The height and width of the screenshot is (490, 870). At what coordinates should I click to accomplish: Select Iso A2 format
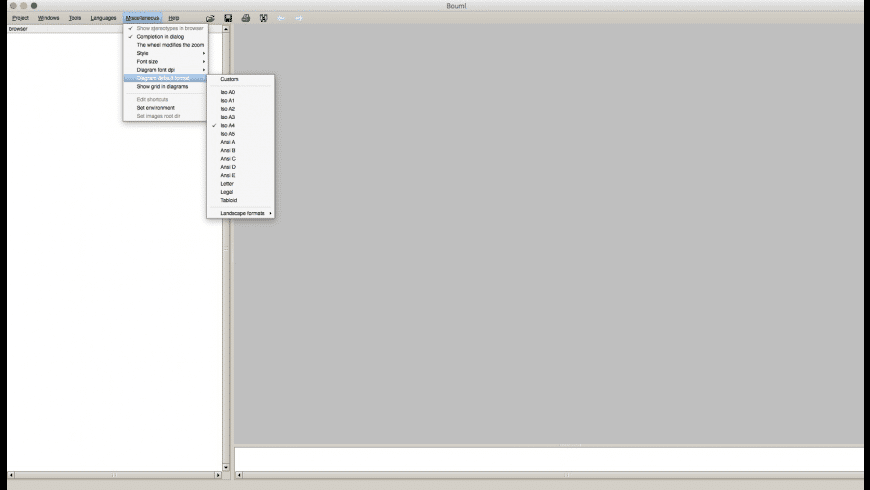point(241,109)
